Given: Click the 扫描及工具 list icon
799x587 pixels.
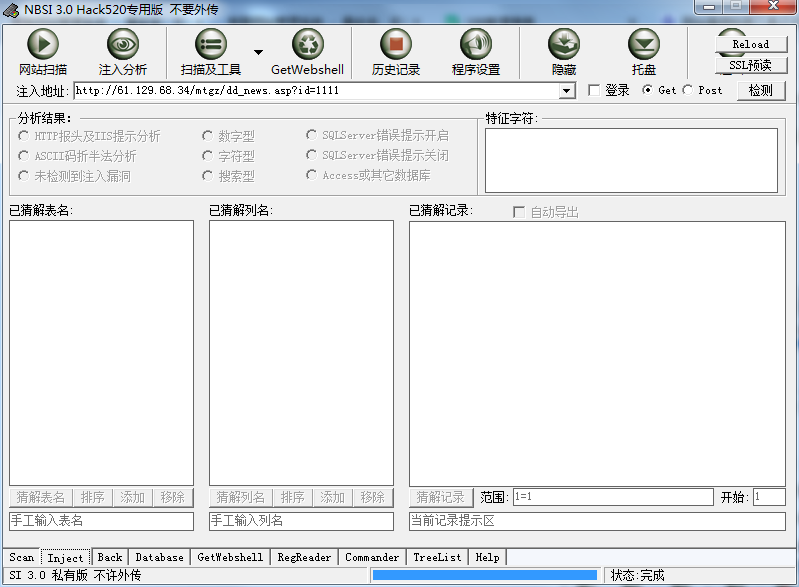Looking at the screenshot, I should [x=210, y=45].
